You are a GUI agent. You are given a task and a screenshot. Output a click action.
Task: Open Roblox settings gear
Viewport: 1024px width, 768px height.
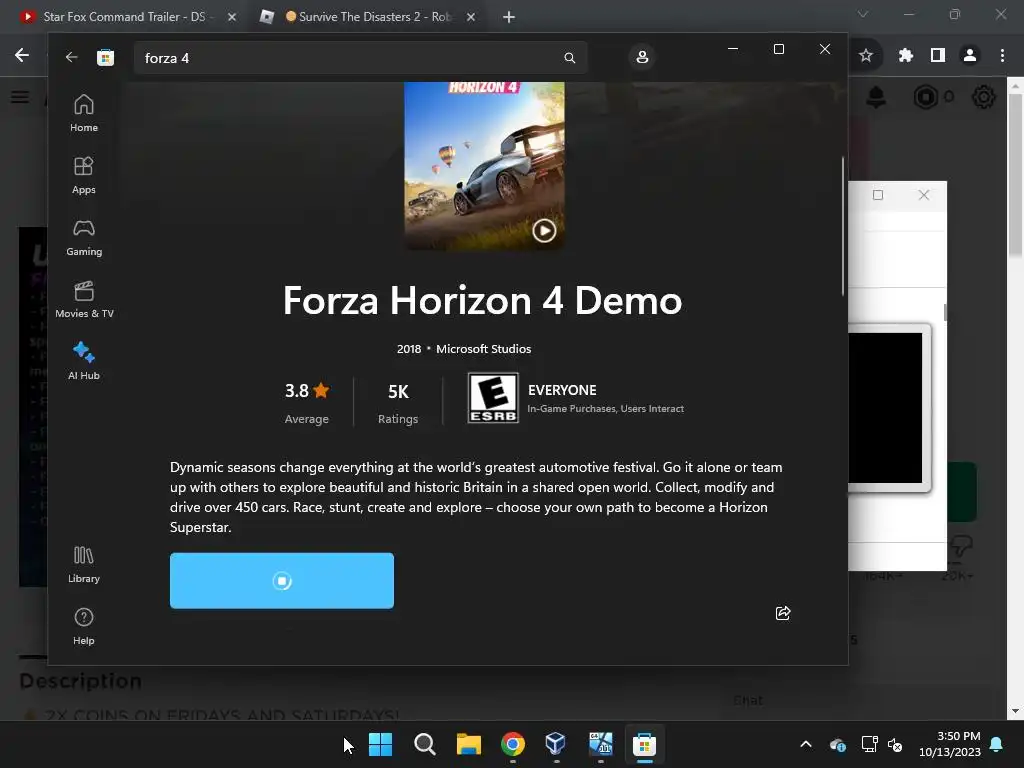(x=984, y=97)
